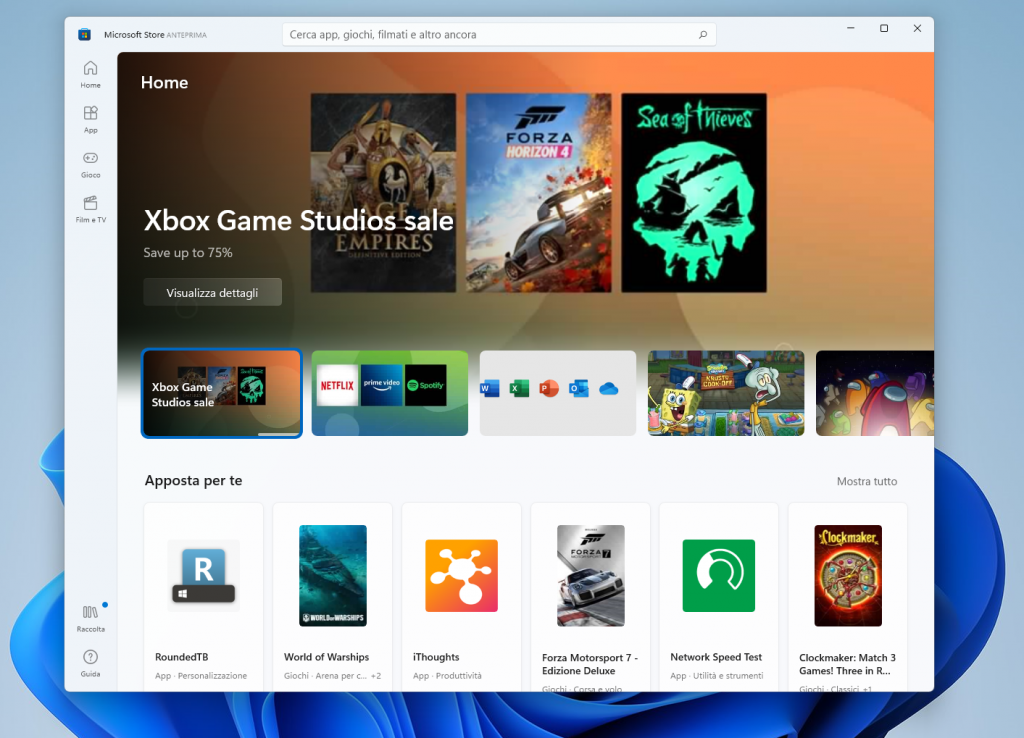Open World of Warships game art
The width and height of the screenshot is (1024, 738).
(x=333, y=575)
